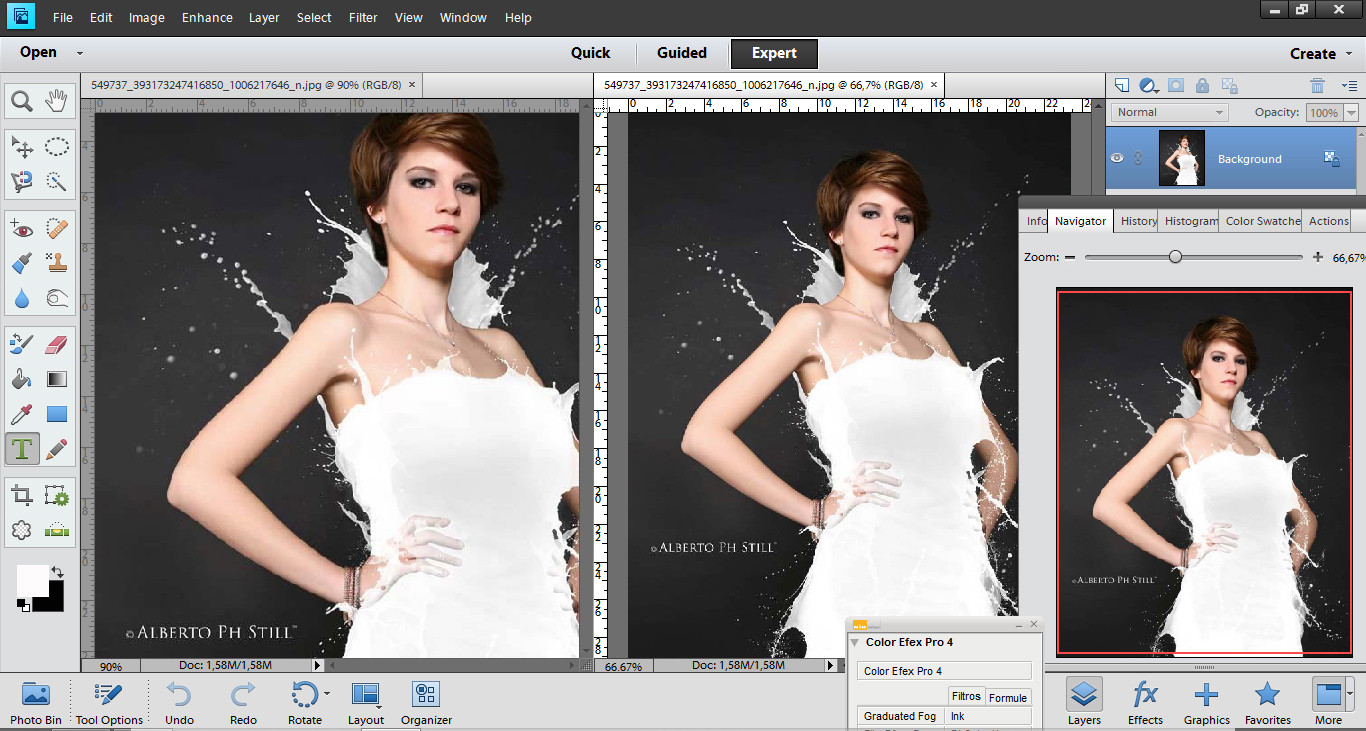Select the Blur tool water drop
This screenshot has height=731, width=1366.
pos(22,298)
